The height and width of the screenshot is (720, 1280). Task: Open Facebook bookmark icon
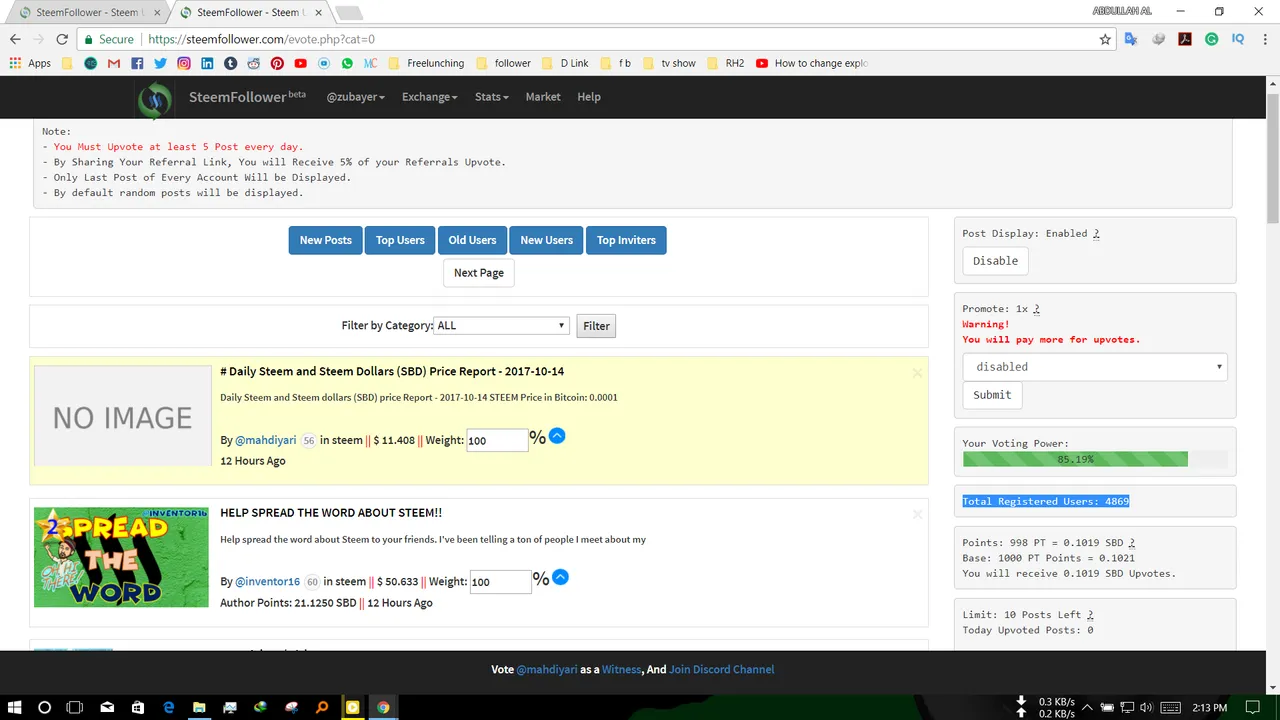[x=137, y=63]
